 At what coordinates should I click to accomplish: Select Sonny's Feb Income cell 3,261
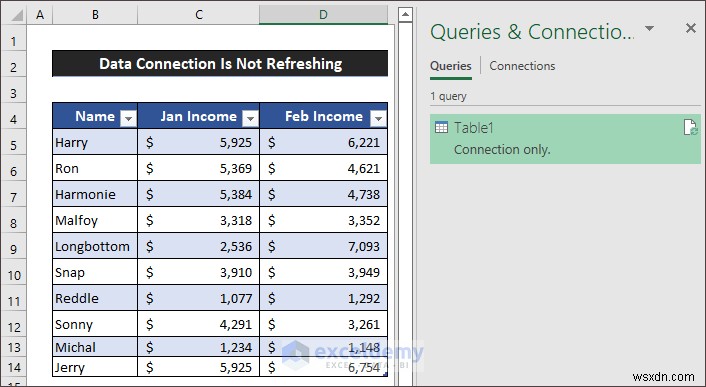323,324
